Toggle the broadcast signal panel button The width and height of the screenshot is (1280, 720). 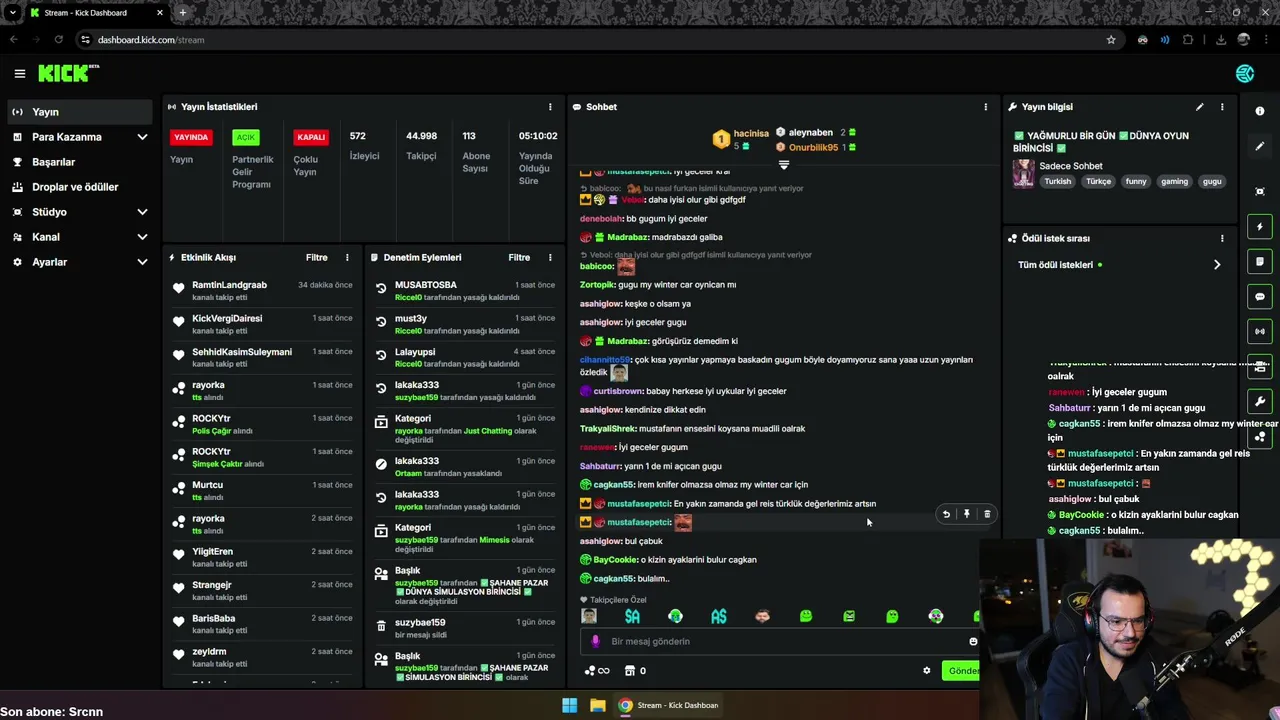pos(1260,331)
